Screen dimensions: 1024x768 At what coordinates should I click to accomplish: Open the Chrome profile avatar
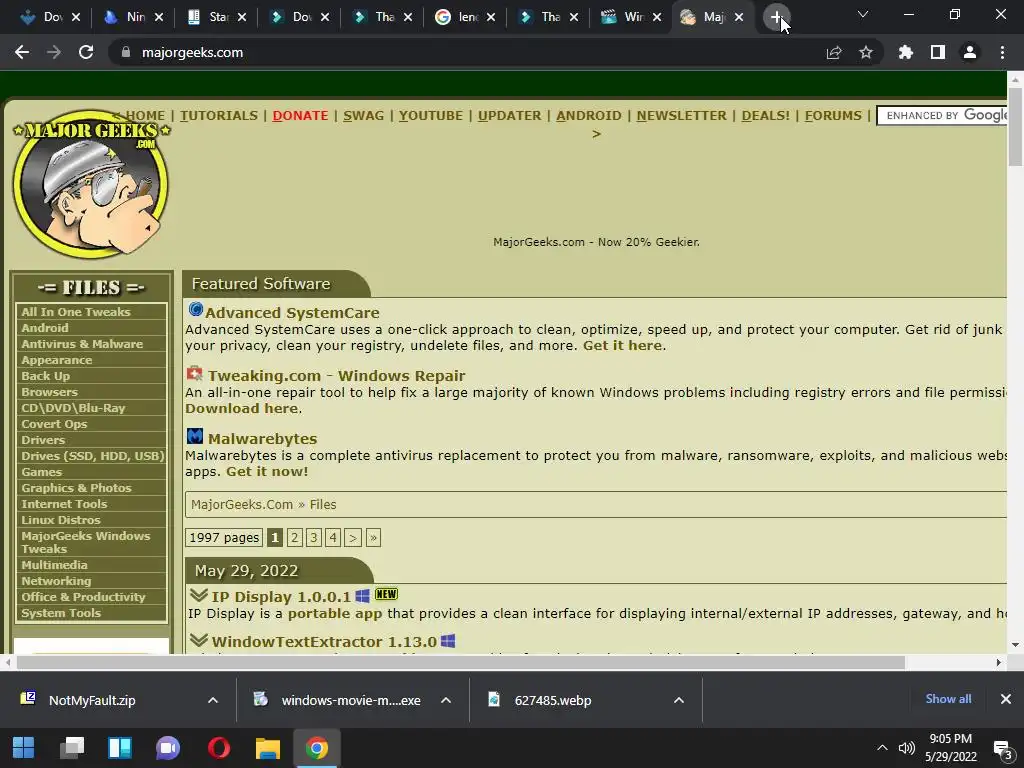tap(970, 52)
